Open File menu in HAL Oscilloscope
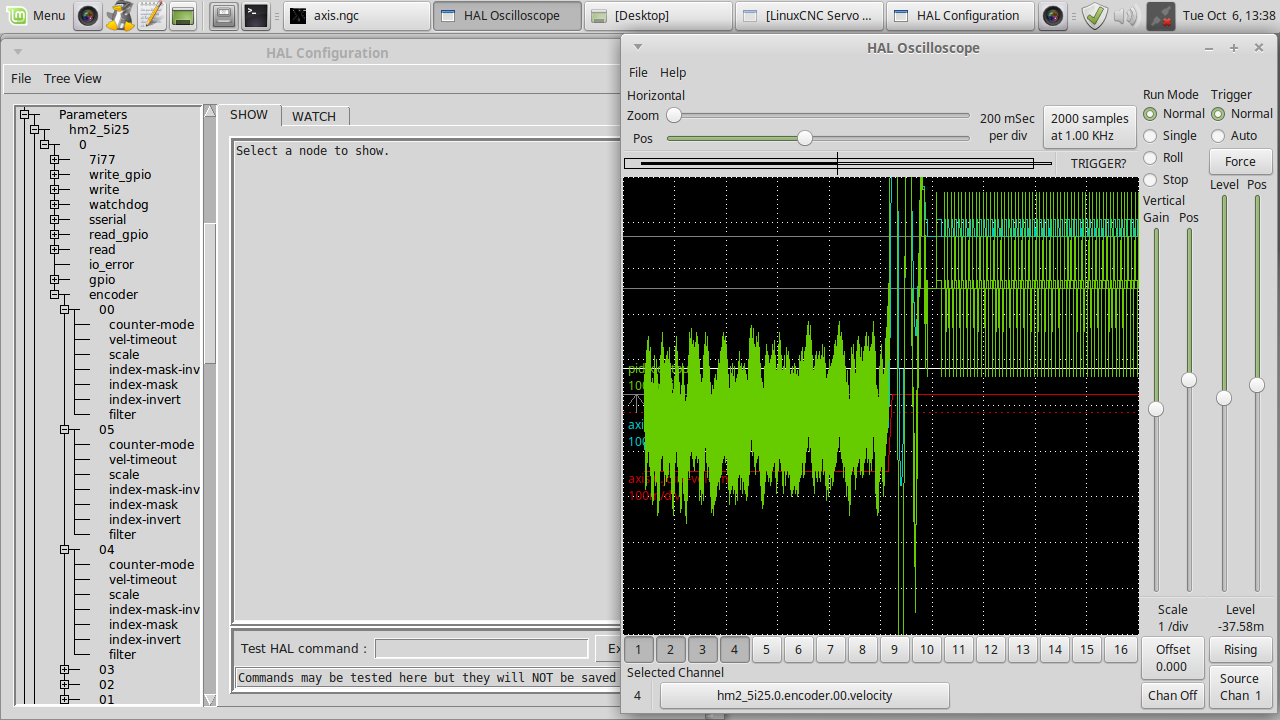The image size is (1280, 720). [638, 72]
